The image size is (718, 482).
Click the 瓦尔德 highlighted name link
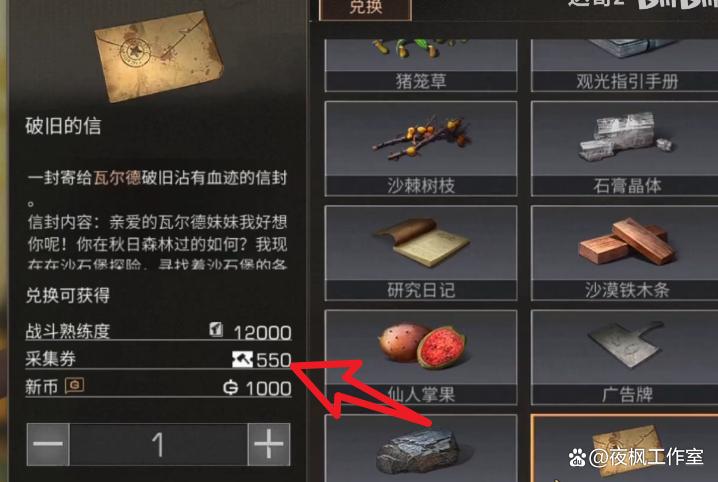(117, 178)
